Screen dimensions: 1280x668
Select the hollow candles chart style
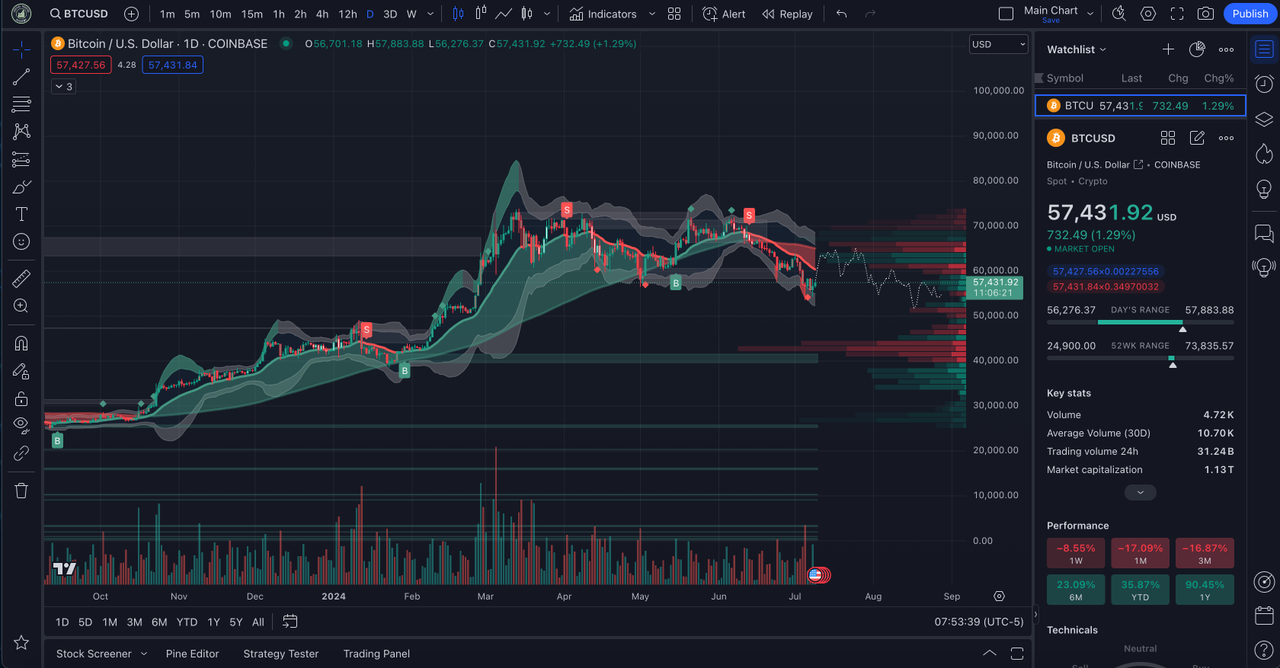click(x=481, y=14)
